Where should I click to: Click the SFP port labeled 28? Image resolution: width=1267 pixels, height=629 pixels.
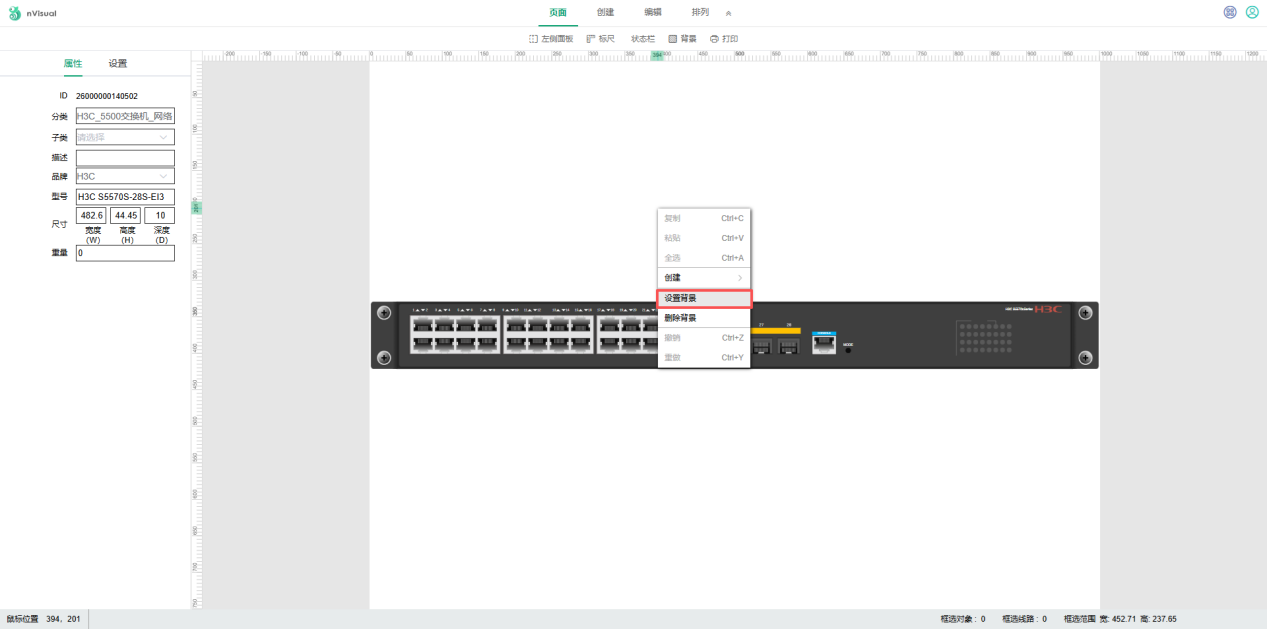point(789,346)
